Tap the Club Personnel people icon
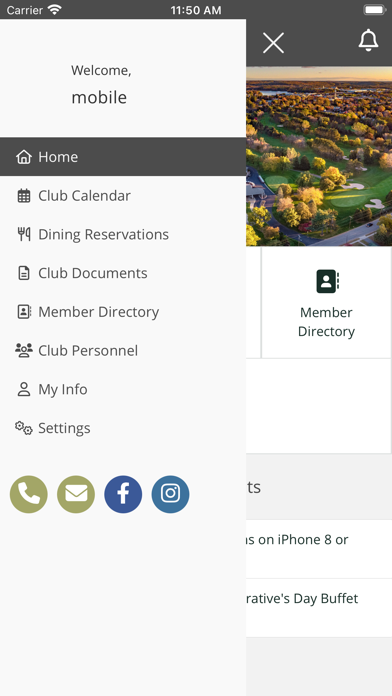 point(24,350)
